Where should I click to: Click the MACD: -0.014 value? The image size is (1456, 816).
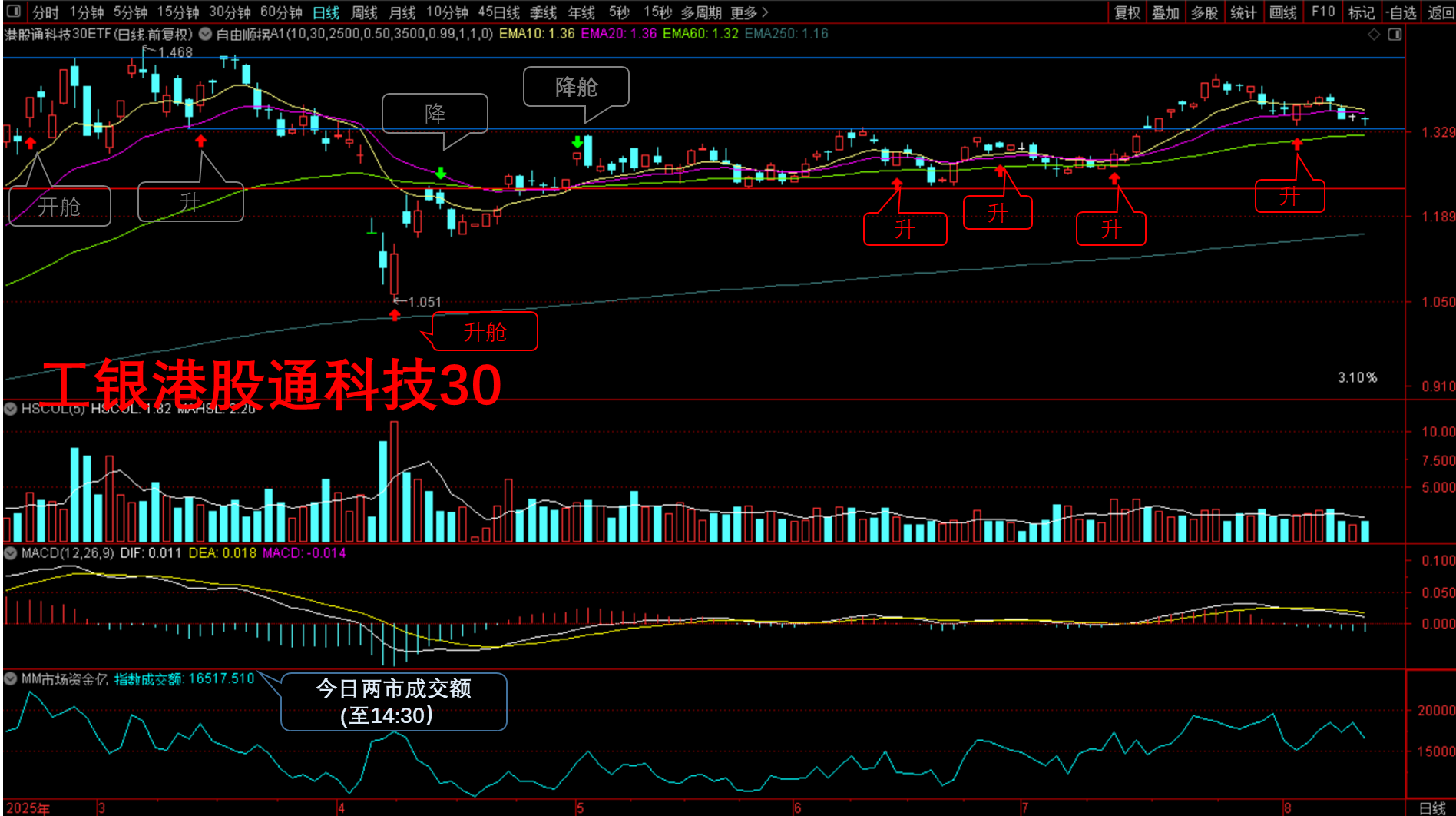click(x=304, y=552)
